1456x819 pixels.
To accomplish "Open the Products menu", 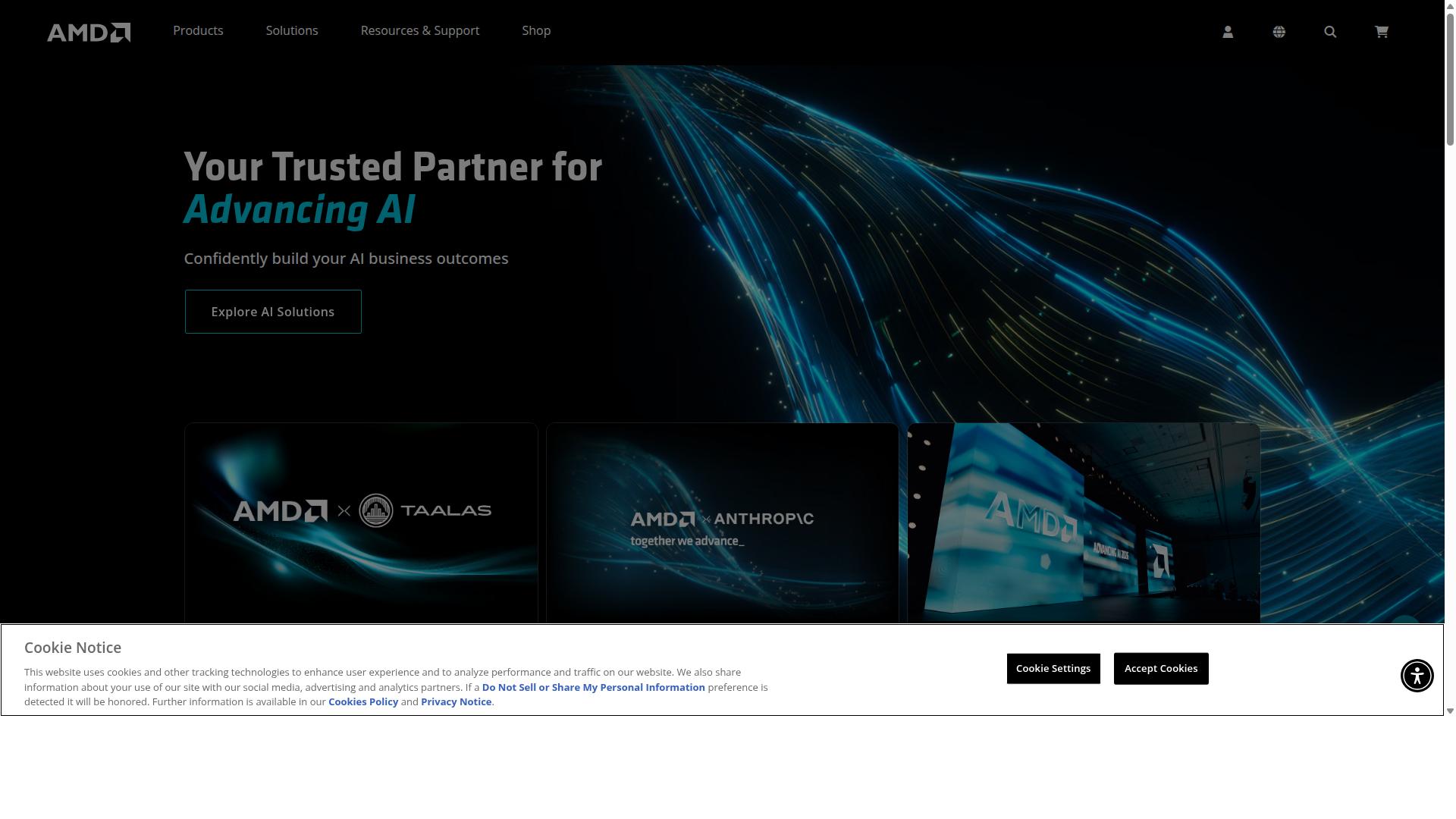I will (x=198, y=30).
